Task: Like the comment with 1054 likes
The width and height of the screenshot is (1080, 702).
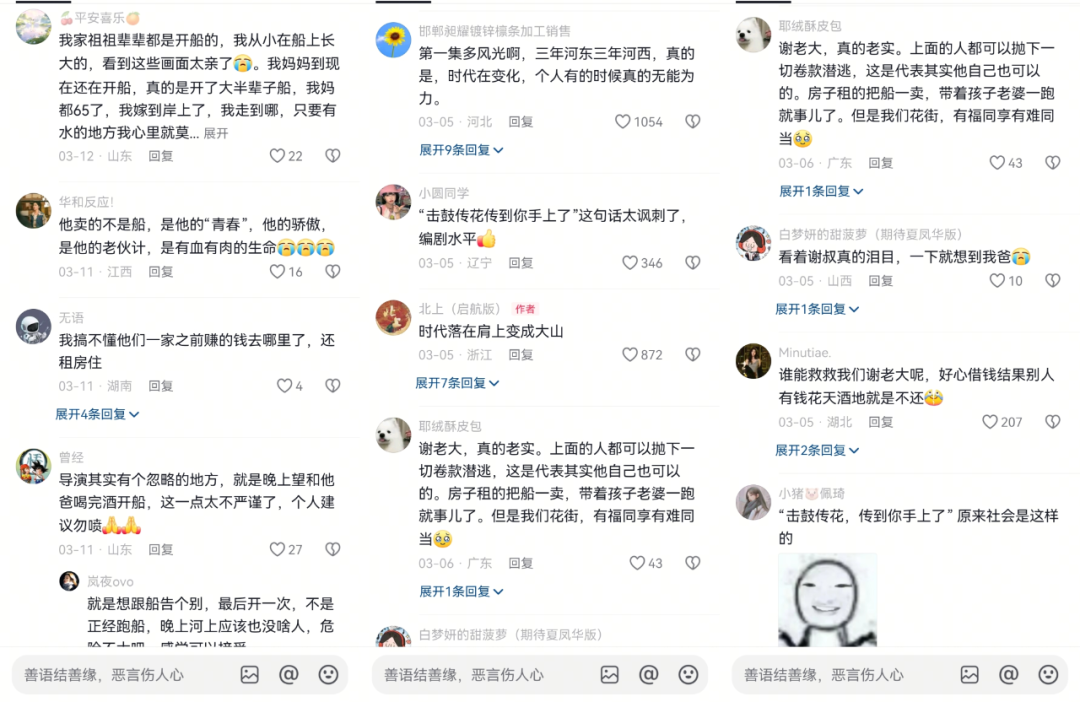Action: [622, 122]
